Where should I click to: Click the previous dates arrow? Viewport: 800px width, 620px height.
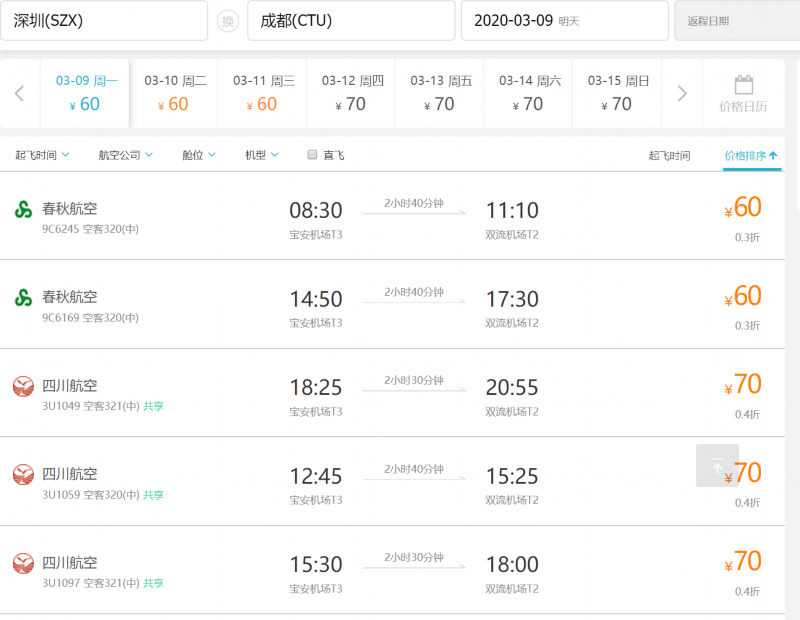(x=19, y=94)
